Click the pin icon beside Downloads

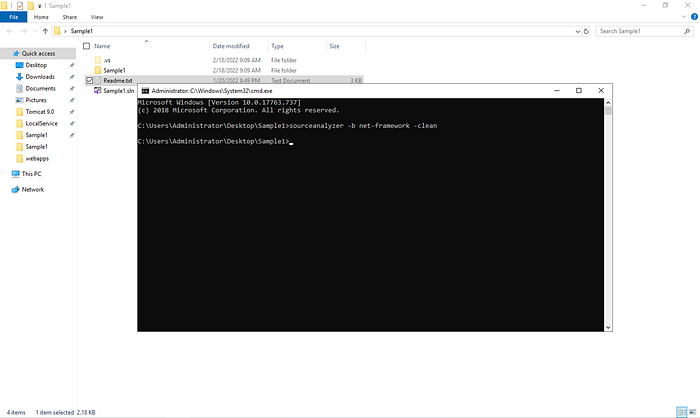click(71, 77)
